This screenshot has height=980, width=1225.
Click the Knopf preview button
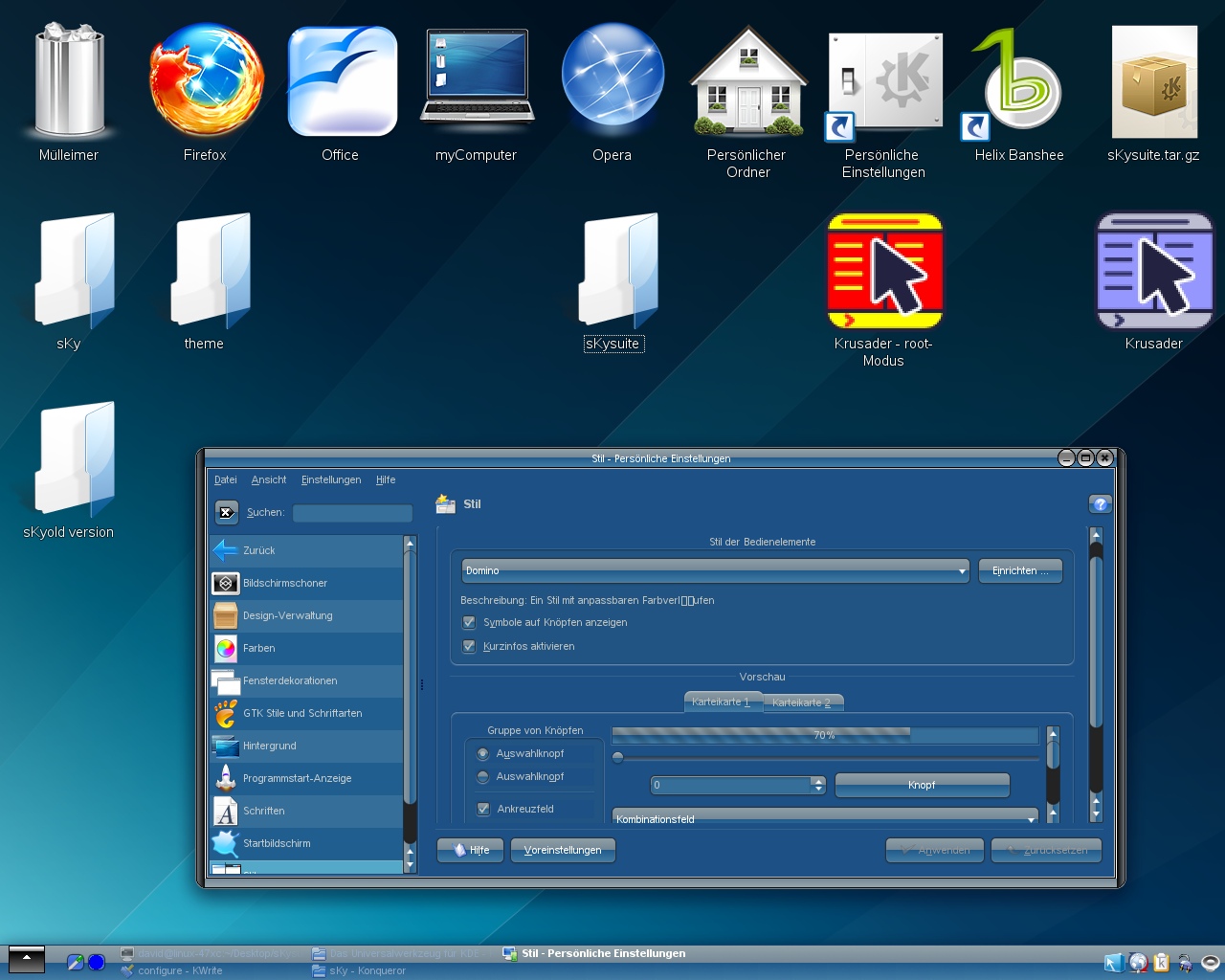pyautogui.click(x=922, y=785)
